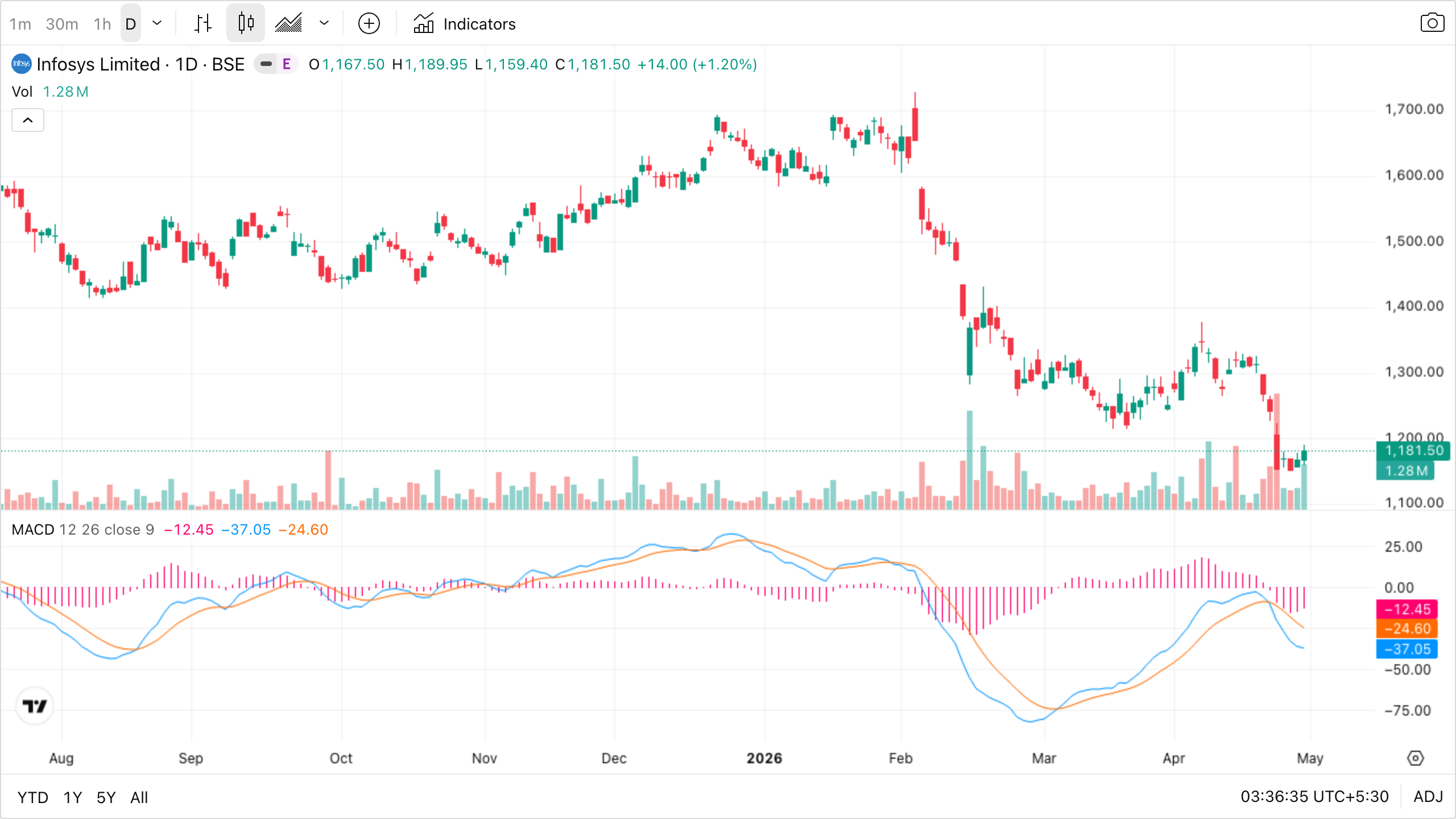Click the open value O1,167.50
Viewport: 1456px width, 819px height.
(347, 64)
